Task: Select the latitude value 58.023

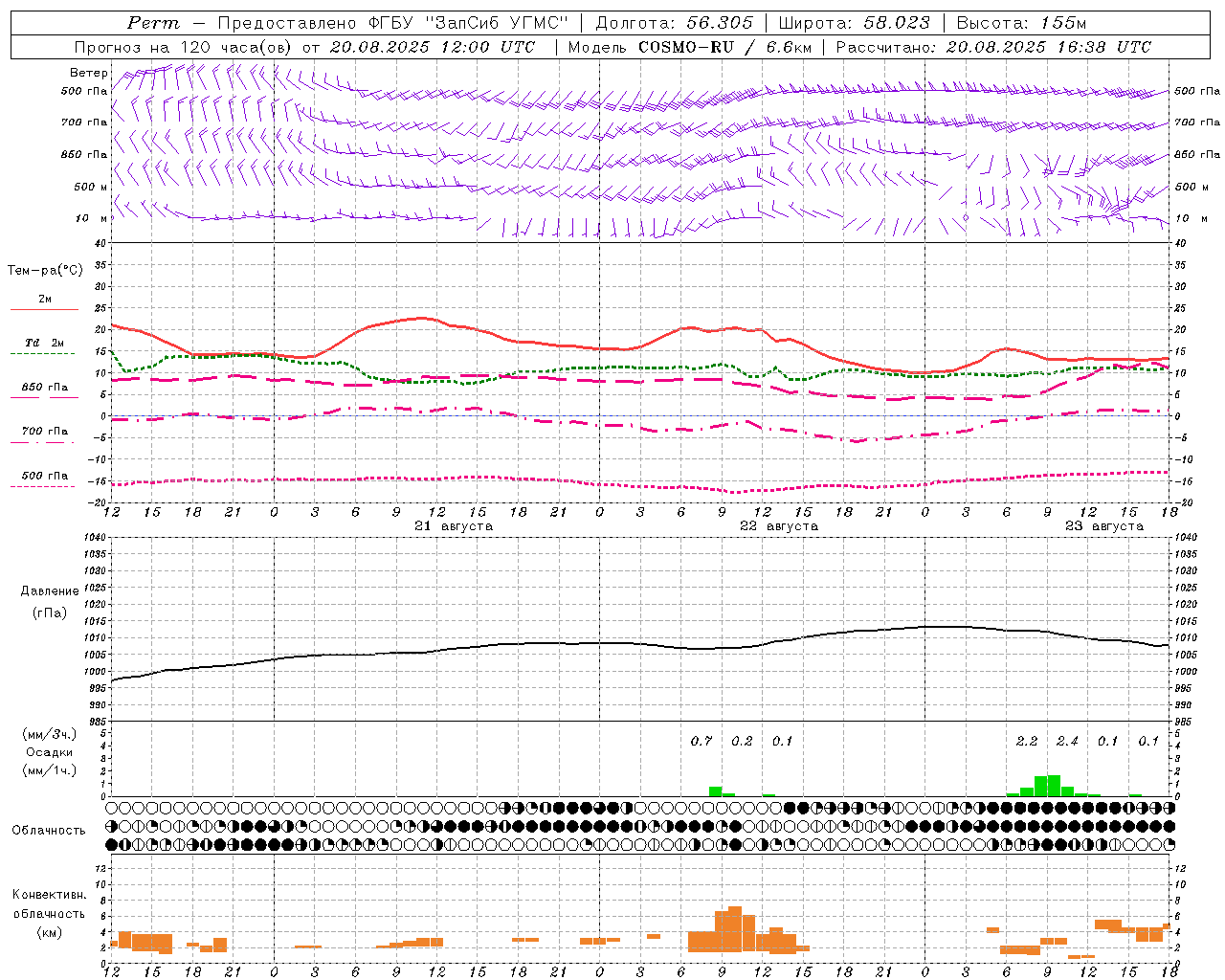Action: (897, 23)
